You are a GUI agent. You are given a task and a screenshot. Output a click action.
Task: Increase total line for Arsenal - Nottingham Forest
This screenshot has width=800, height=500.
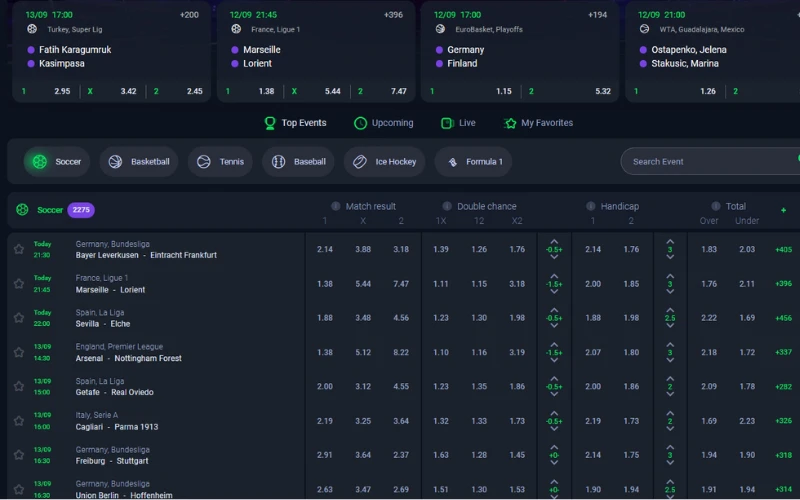(670, 344)
